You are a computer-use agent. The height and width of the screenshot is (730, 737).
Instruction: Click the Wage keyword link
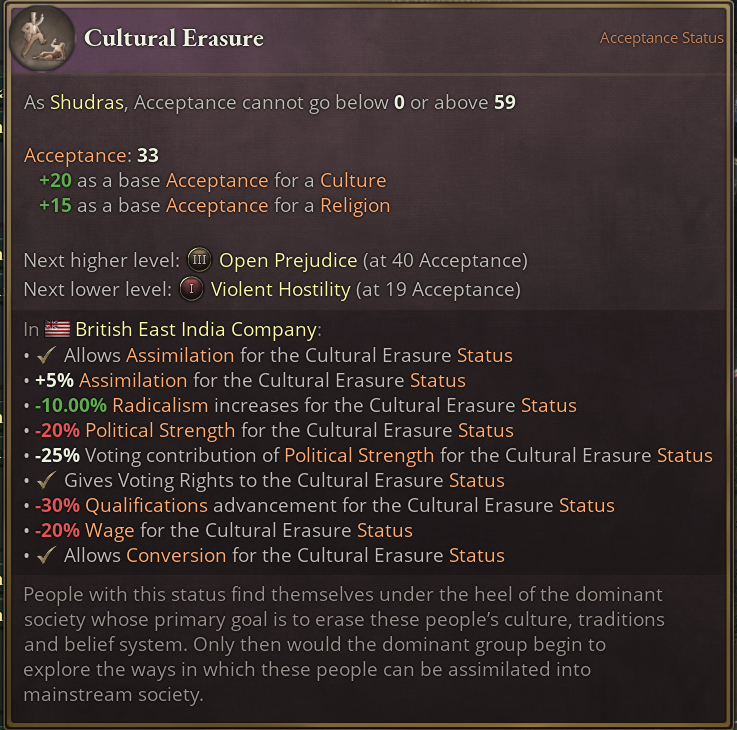click(x=108, y=530)
